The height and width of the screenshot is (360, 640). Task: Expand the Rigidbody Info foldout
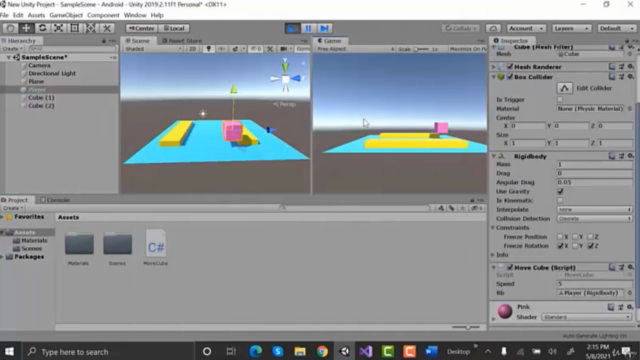point(493,255)
